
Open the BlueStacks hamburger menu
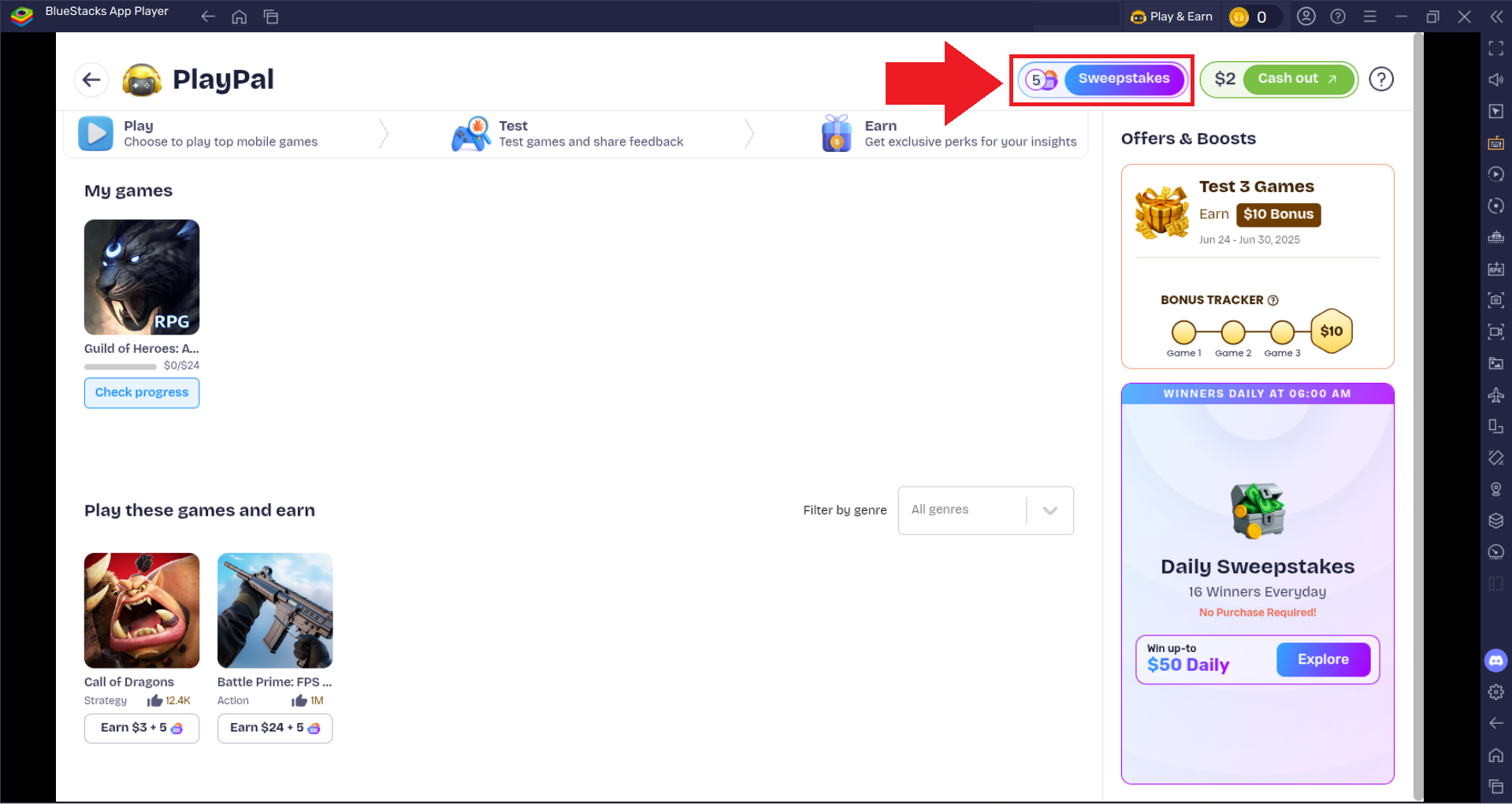(1369, 17)
